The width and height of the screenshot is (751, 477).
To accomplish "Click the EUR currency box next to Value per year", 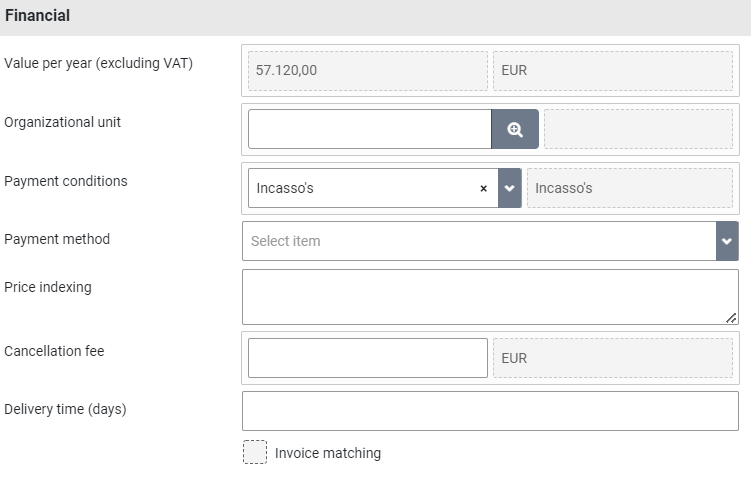I will tap(612, 71).
